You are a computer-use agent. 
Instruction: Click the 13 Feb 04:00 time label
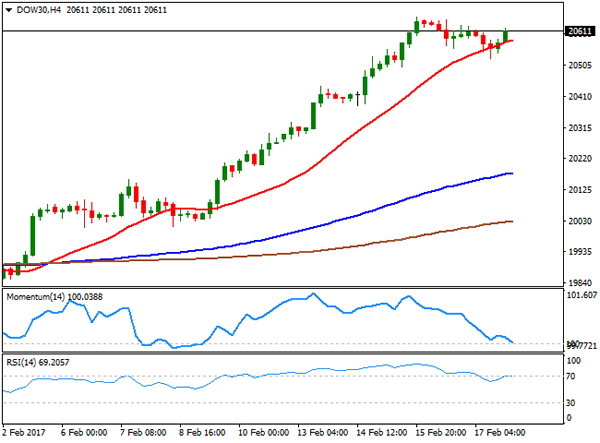tap(323, 433)
